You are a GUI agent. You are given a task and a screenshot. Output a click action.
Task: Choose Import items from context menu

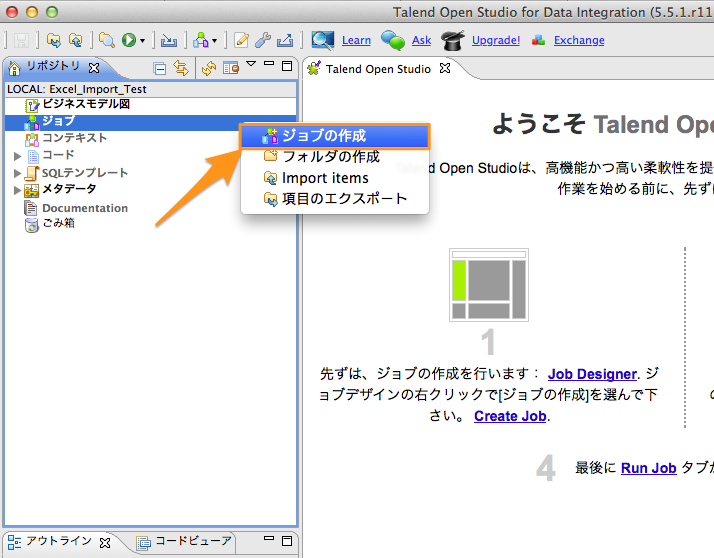pyautogui.click(x=335, y=178)
